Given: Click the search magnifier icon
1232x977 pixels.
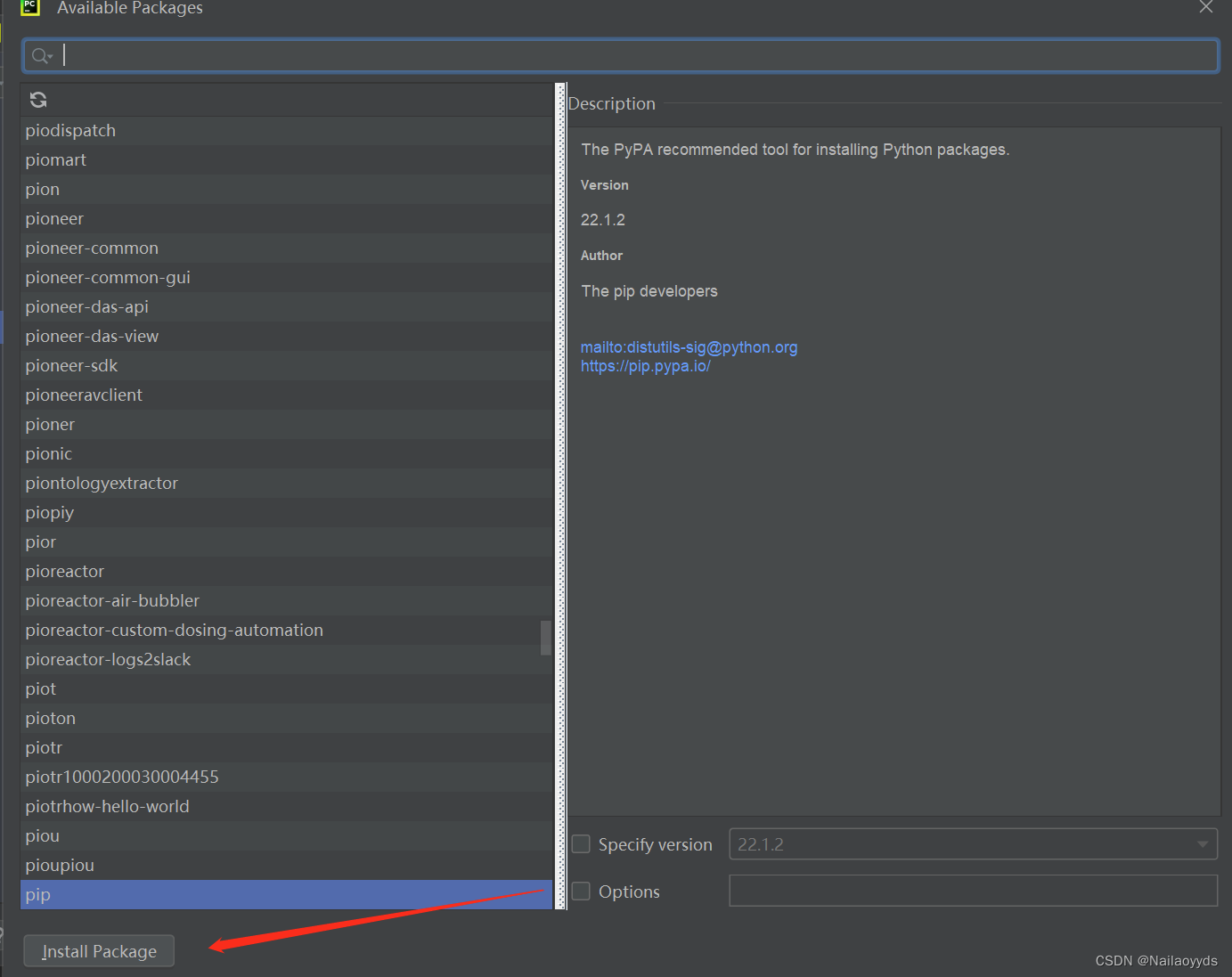Looking at the screenshot, I should coord(41,56).
